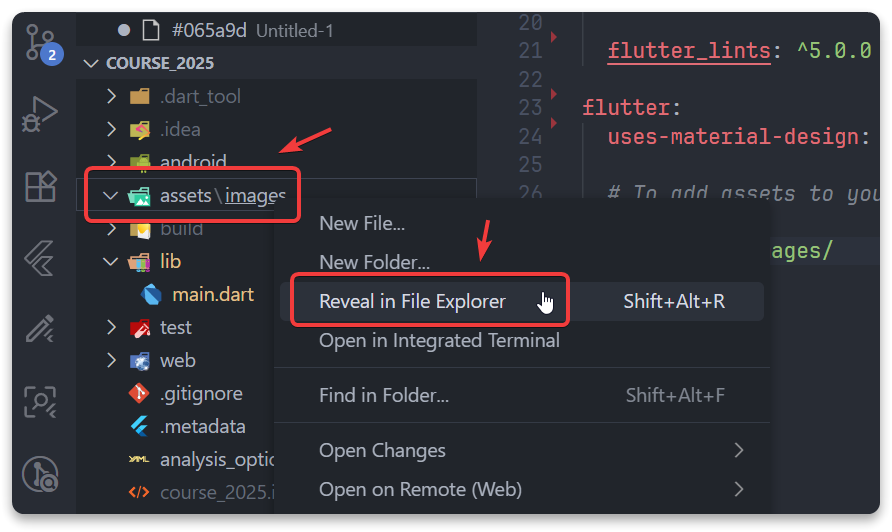Click the test folder icon
The image size is (892, 532).
(x=140, y=328)
